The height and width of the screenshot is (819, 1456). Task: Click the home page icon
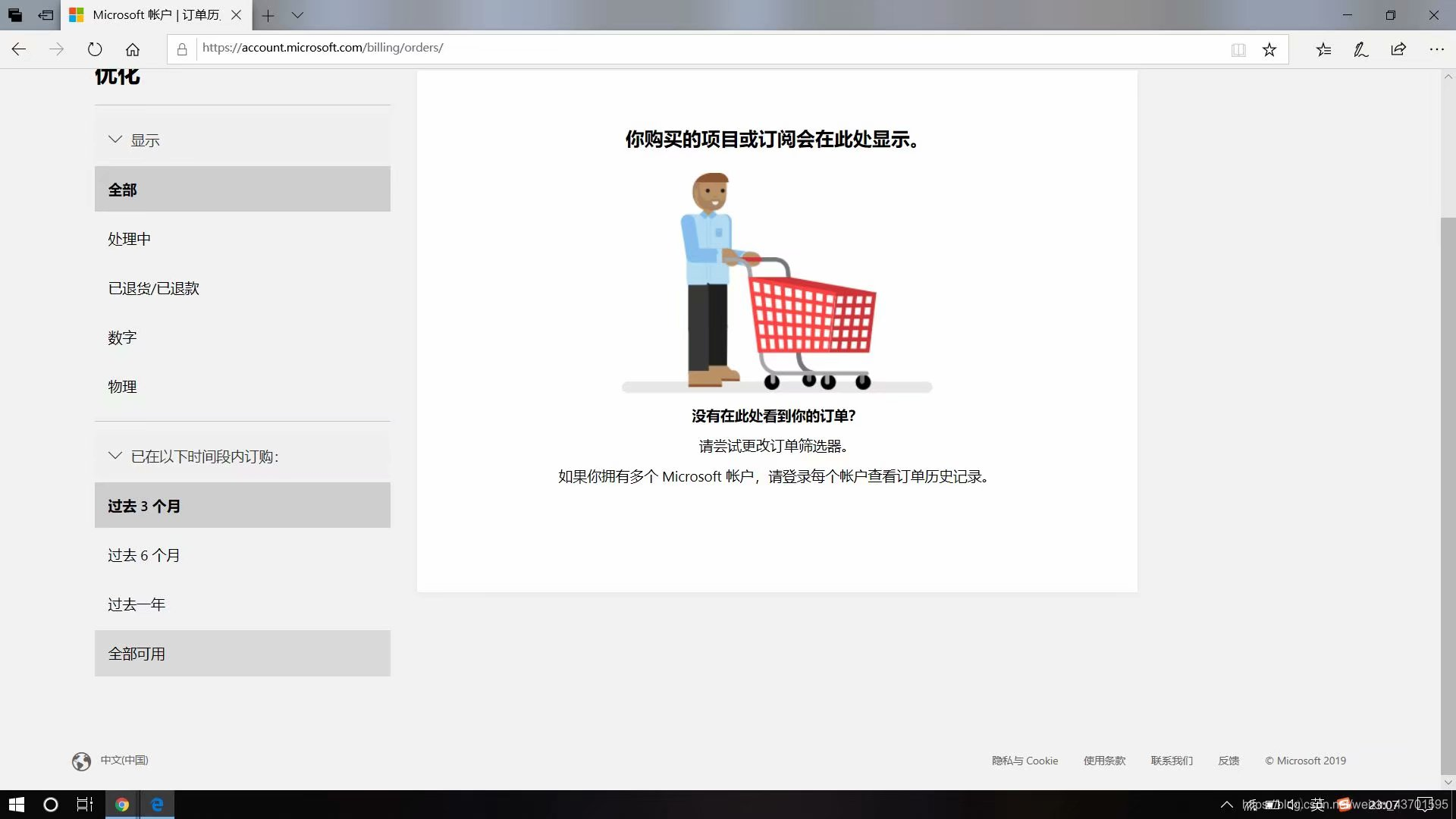pyautogui.click(x=133, y=49)
